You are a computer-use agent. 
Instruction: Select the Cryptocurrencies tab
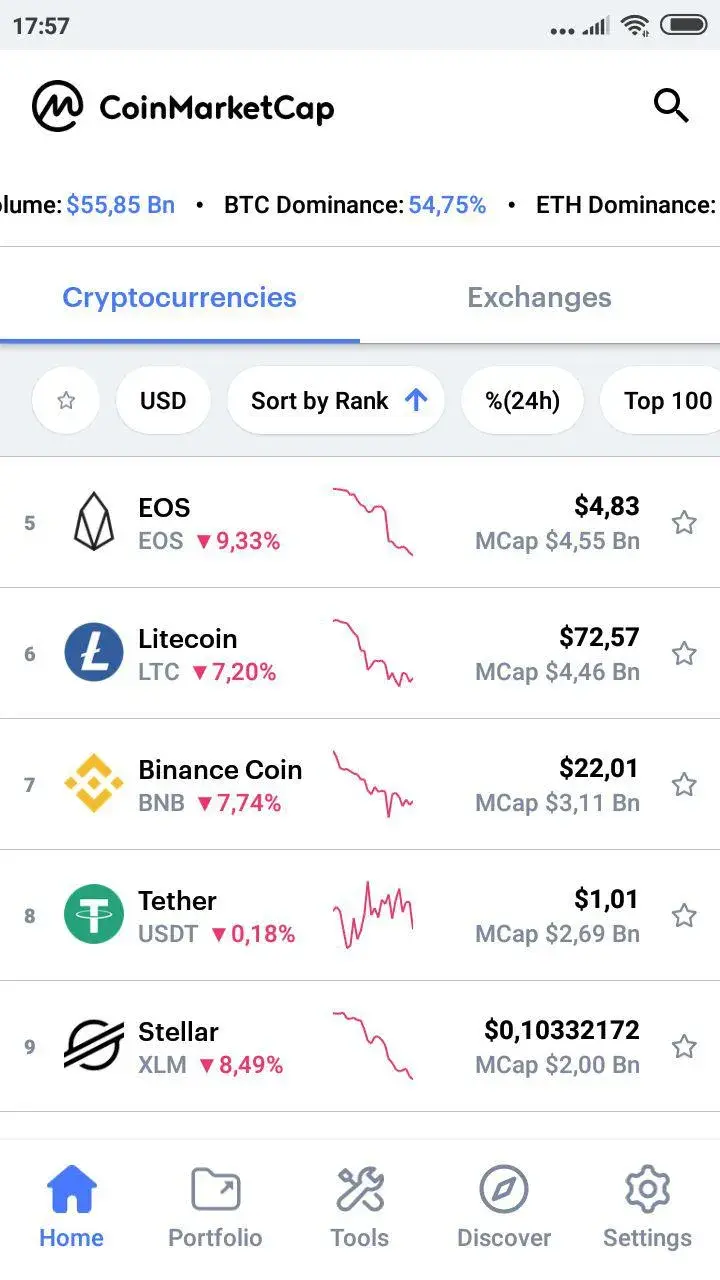coord(180,297)
